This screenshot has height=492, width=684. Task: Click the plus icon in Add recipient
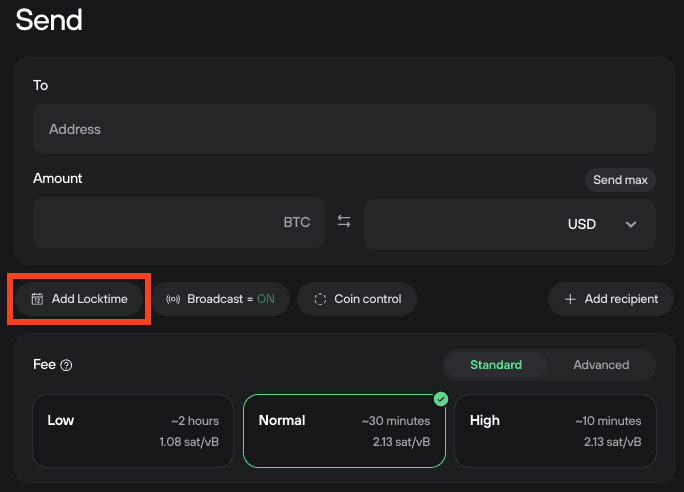coord(570,299)
